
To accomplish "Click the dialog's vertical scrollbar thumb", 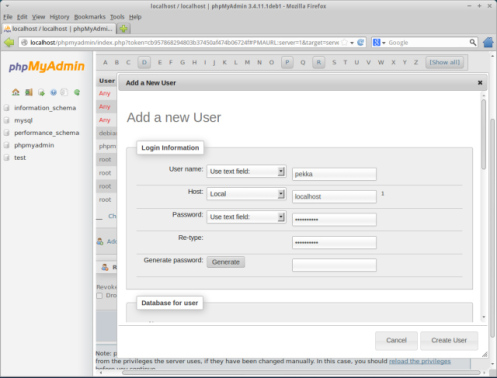I will [484, 134].
